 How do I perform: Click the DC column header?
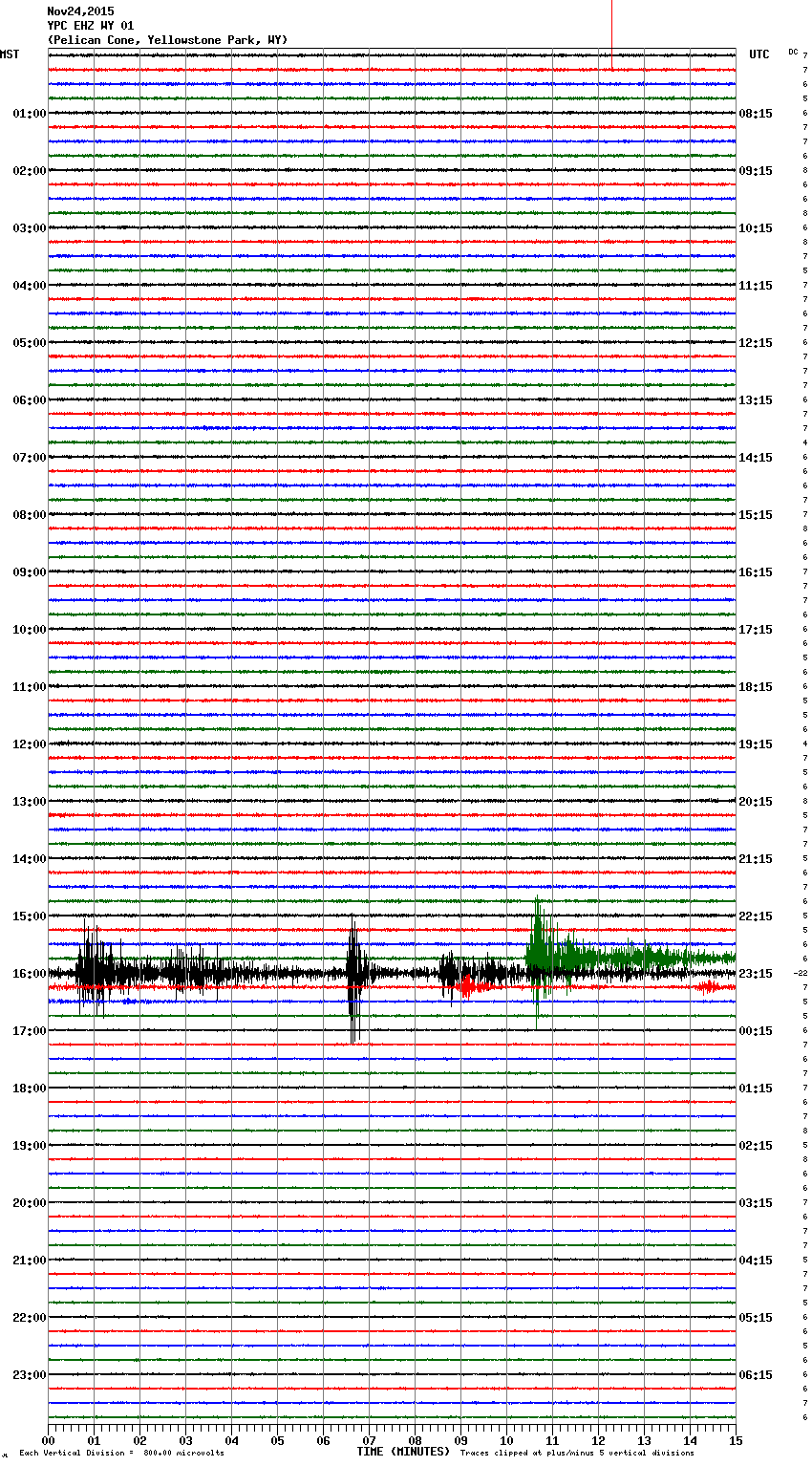(793, 52)
